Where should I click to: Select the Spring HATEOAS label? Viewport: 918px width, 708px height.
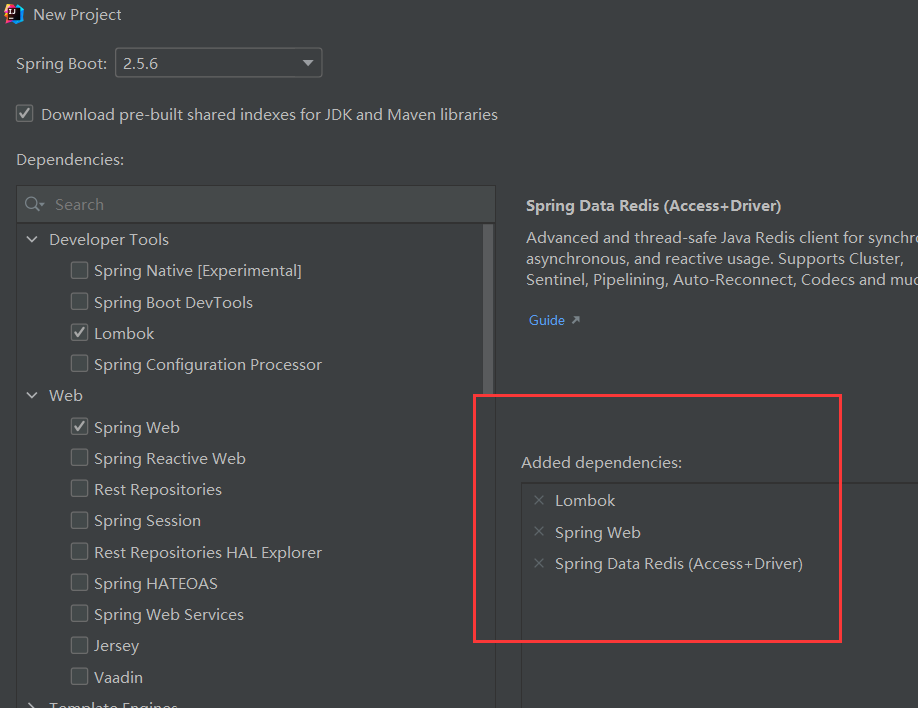(x=156, y=584)
